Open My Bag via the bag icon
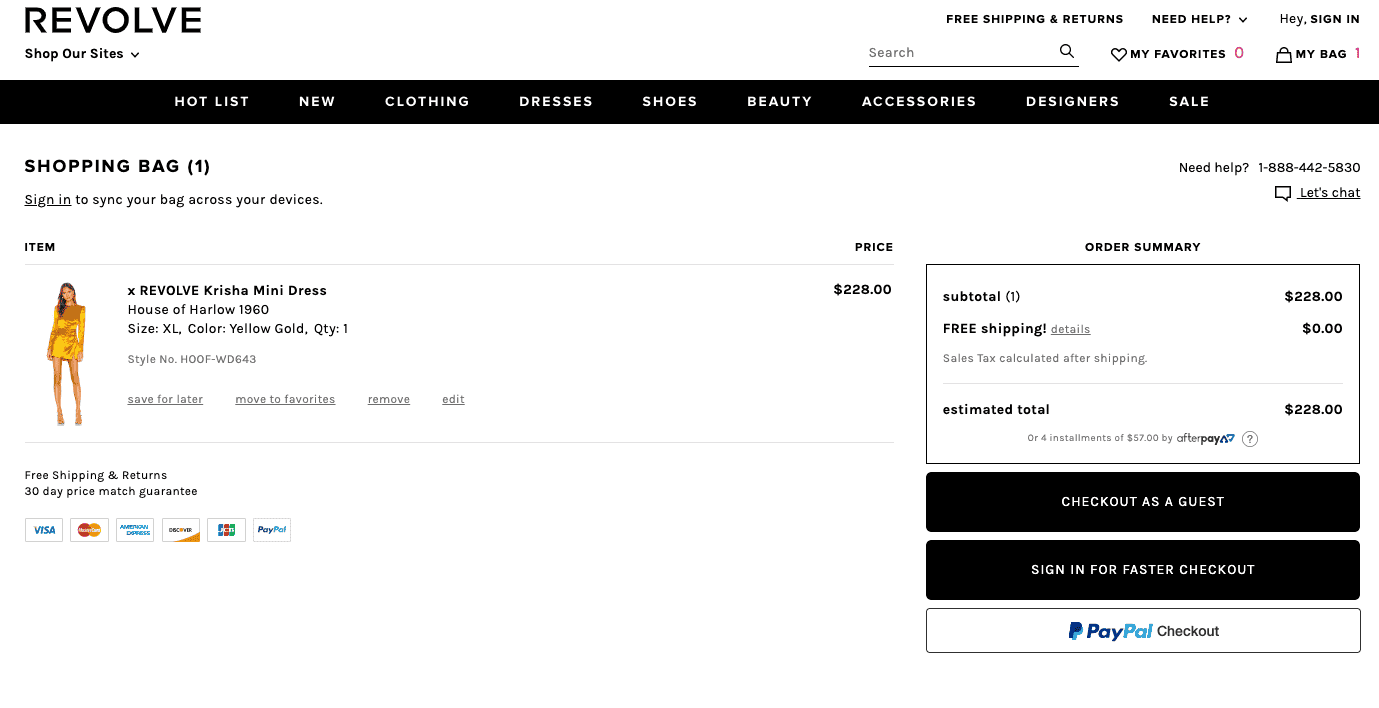The width and height of the screenshot is (1379, 708). pos(1283,54)
